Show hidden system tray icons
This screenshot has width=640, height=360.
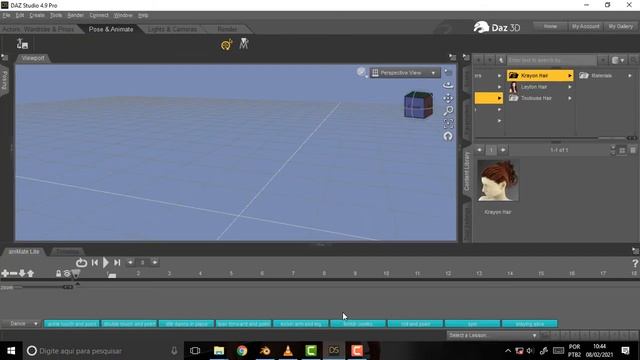508,351
